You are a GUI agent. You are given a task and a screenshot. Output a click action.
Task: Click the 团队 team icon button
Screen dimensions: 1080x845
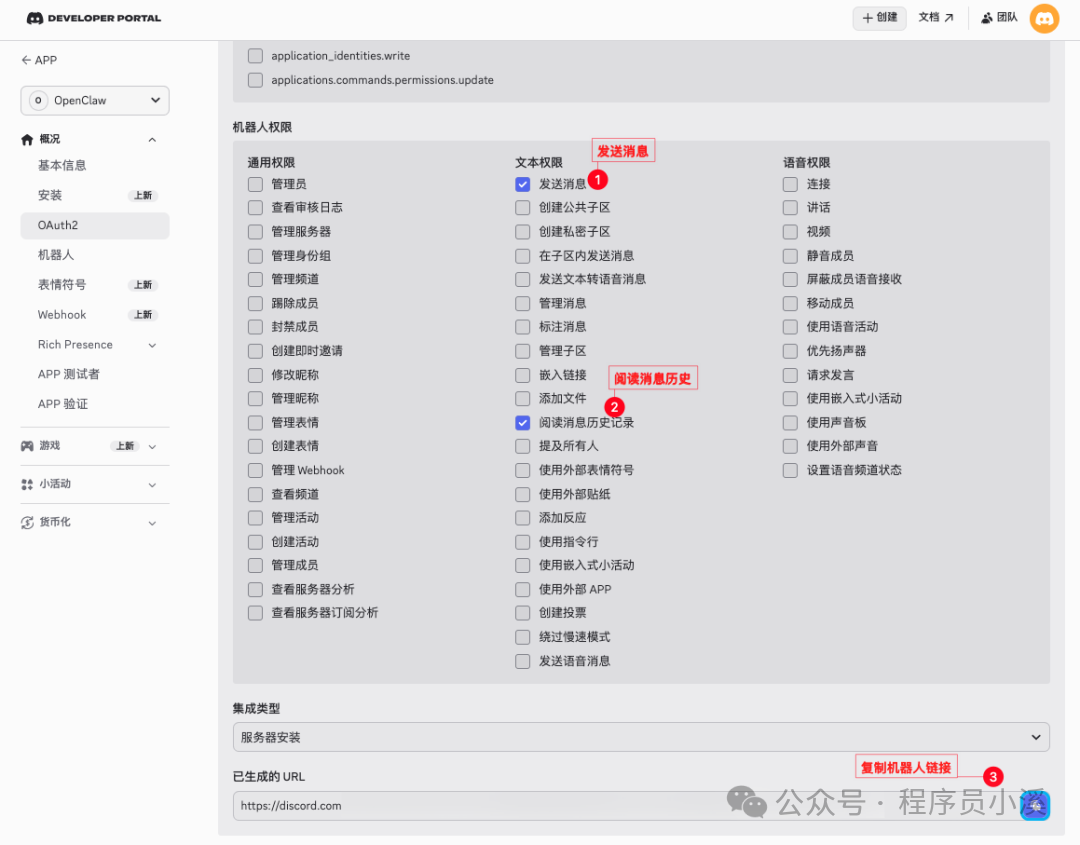click(x=999, y=17)
